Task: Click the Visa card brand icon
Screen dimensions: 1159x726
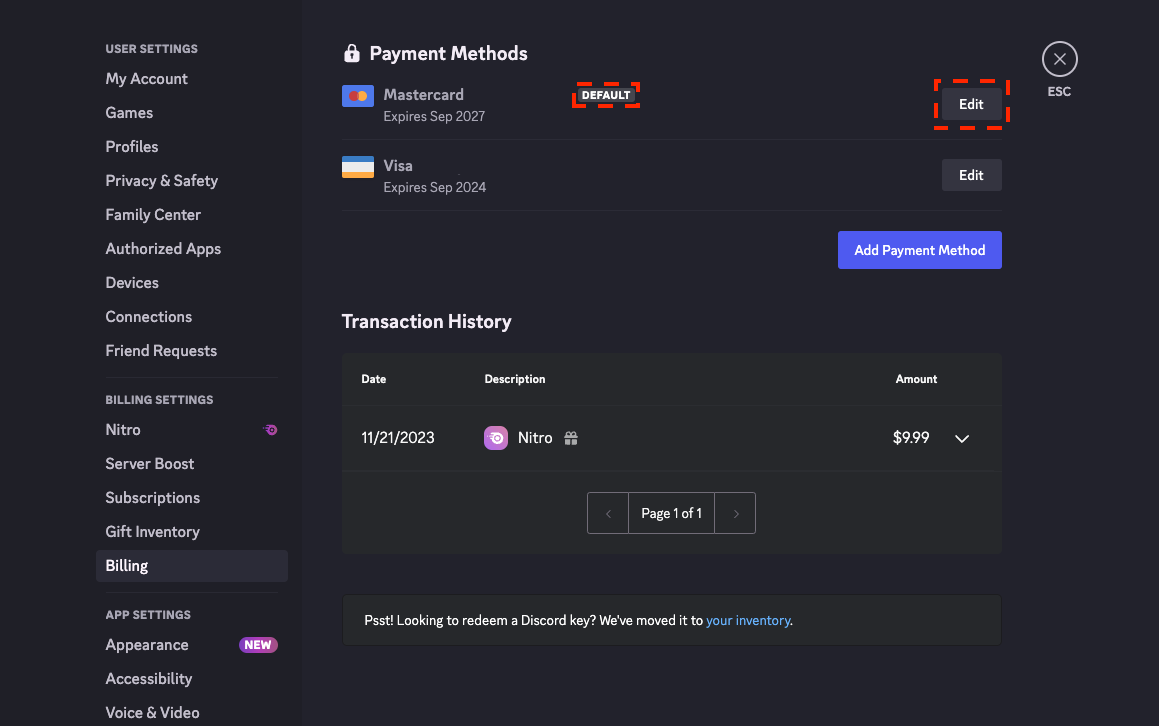Action: point(357,167)
